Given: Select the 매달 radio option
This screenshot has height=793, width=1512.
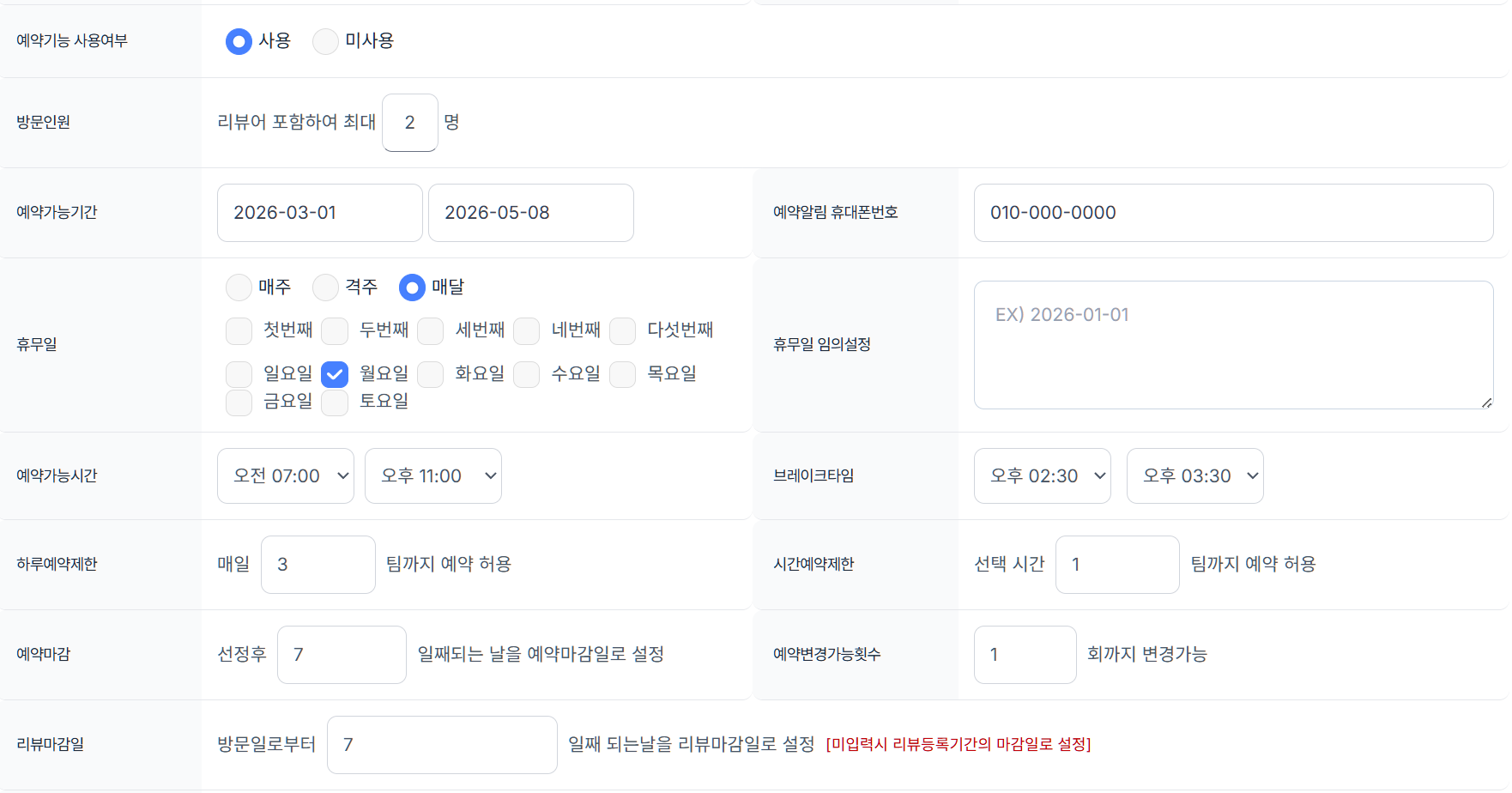Looking at the screenshot, I should [412, 288].
